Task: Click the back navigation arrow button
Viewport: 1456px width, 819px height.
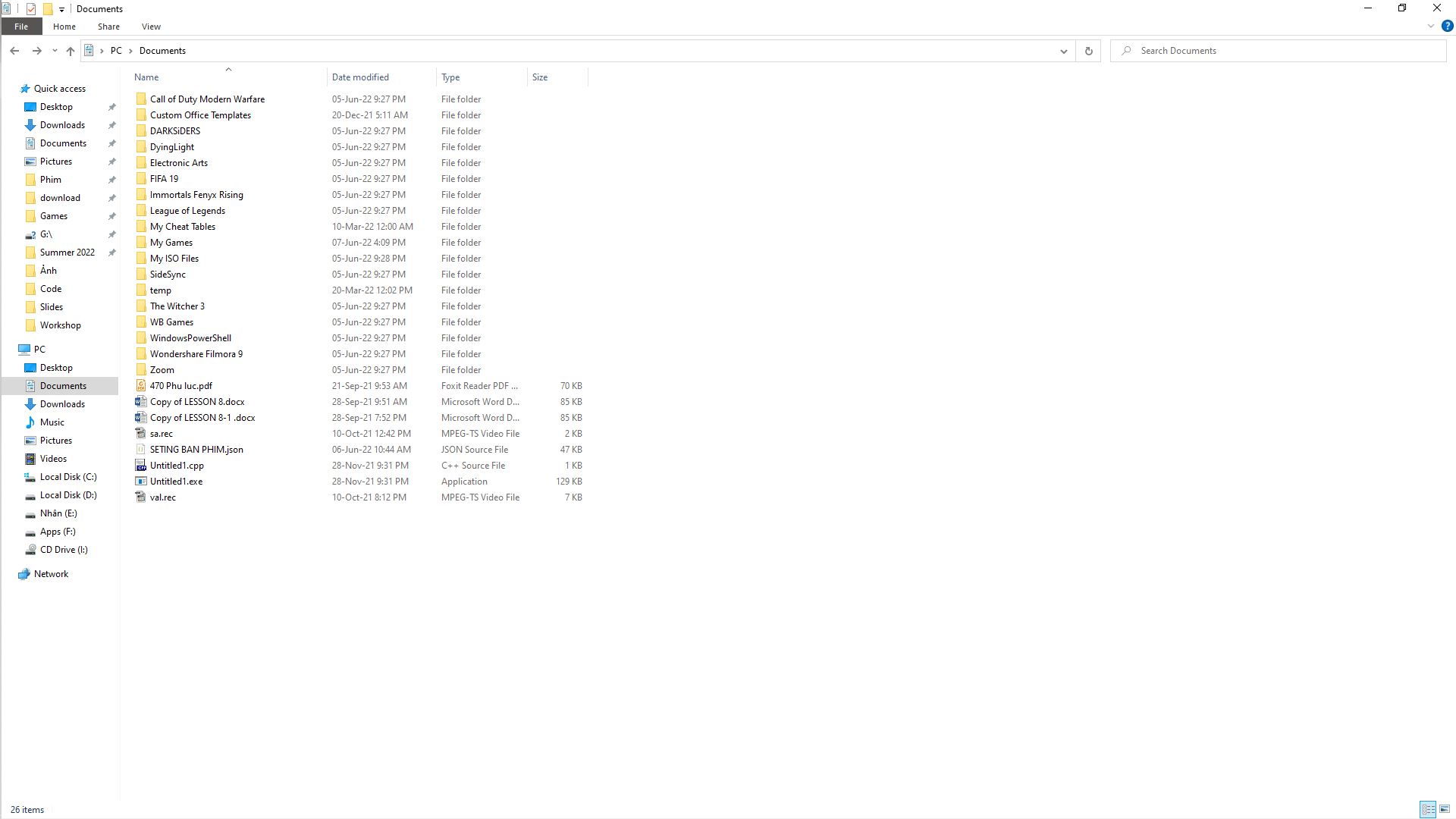Action: point(15,50)
